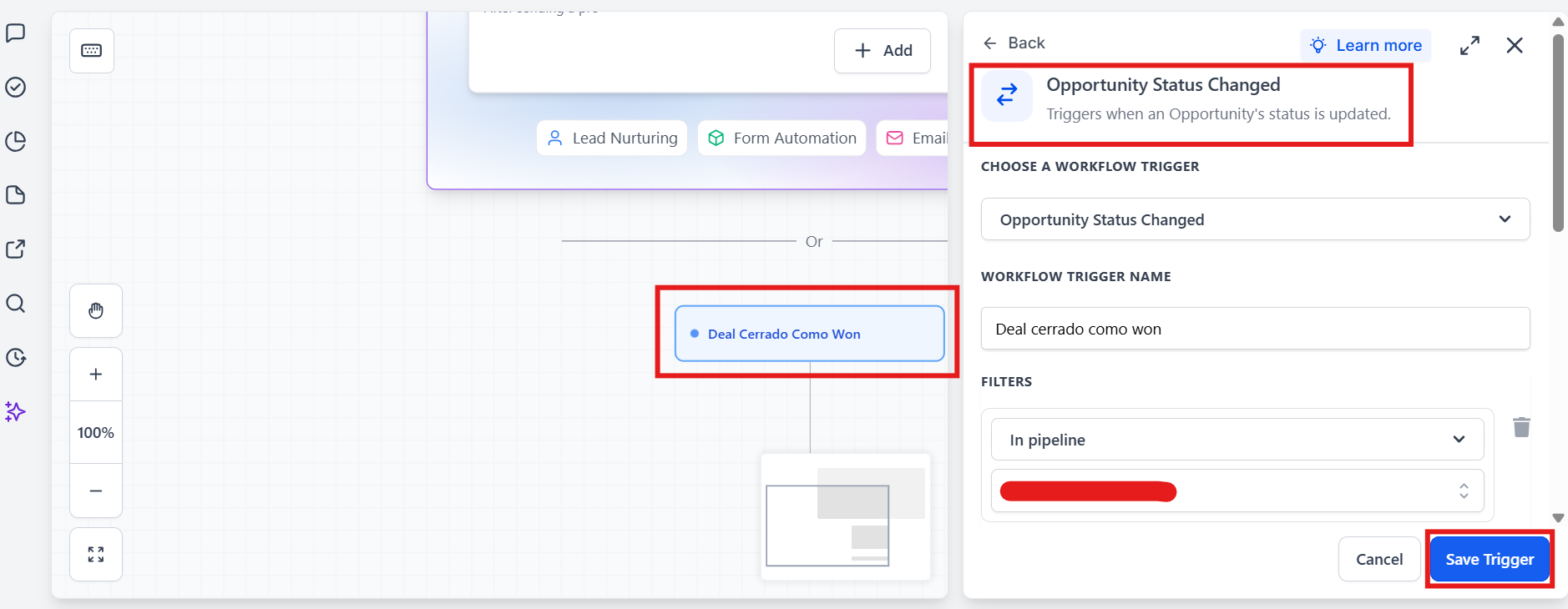
Task: Select the hand pan tool
Action: coord(96,310)
